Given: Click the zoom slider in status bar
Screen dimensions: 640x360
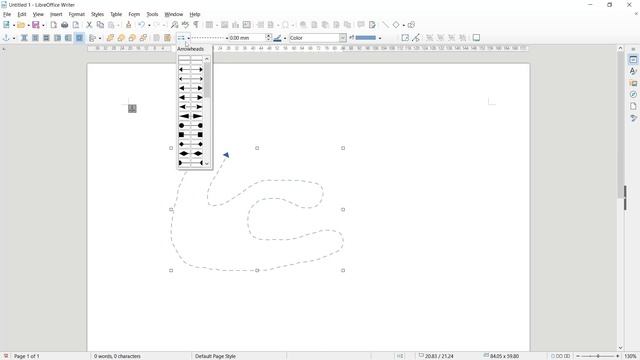Looking at the screenshot, I should coord(598,356).
